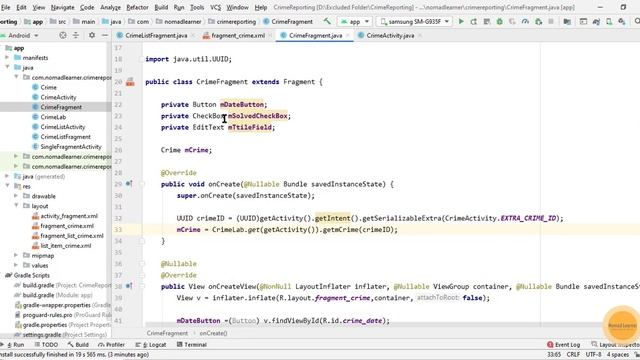The image size is (640, 360).
Task: Open the Terminal tool window
Action: (x=192, y=345)
